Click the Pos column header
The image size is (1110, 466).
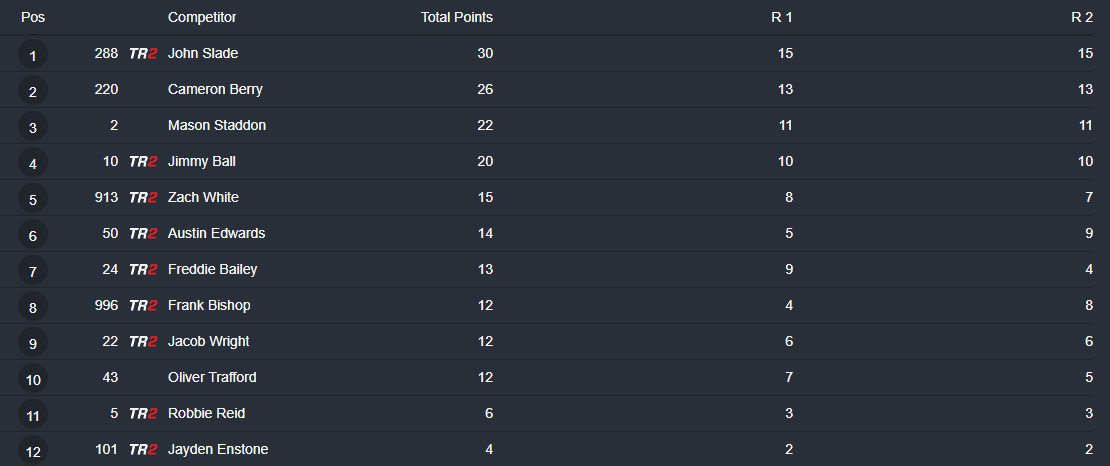(33, 17)
